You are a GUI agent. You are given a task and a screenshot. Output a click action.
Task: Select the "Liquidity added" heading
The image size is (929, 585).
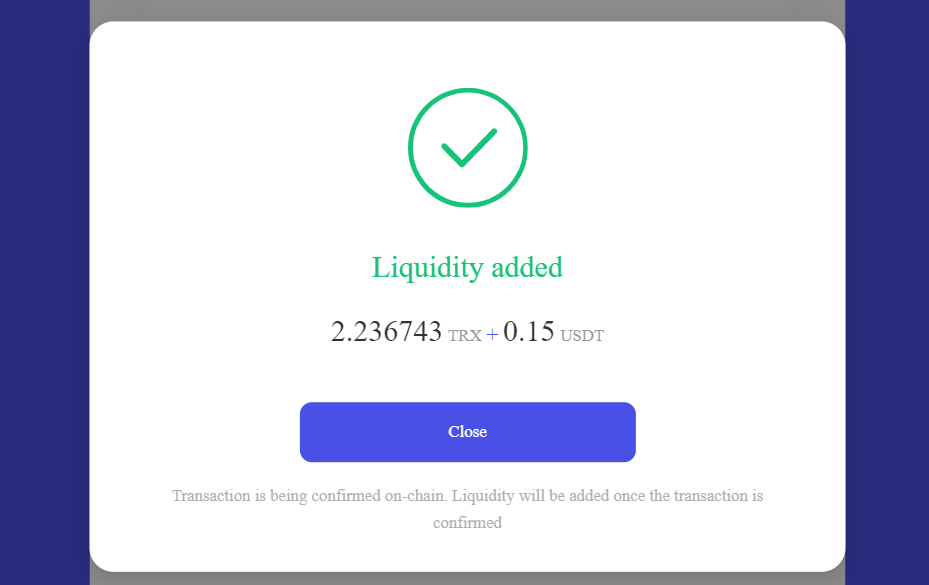pyautogui.click(x=467, y=268)
